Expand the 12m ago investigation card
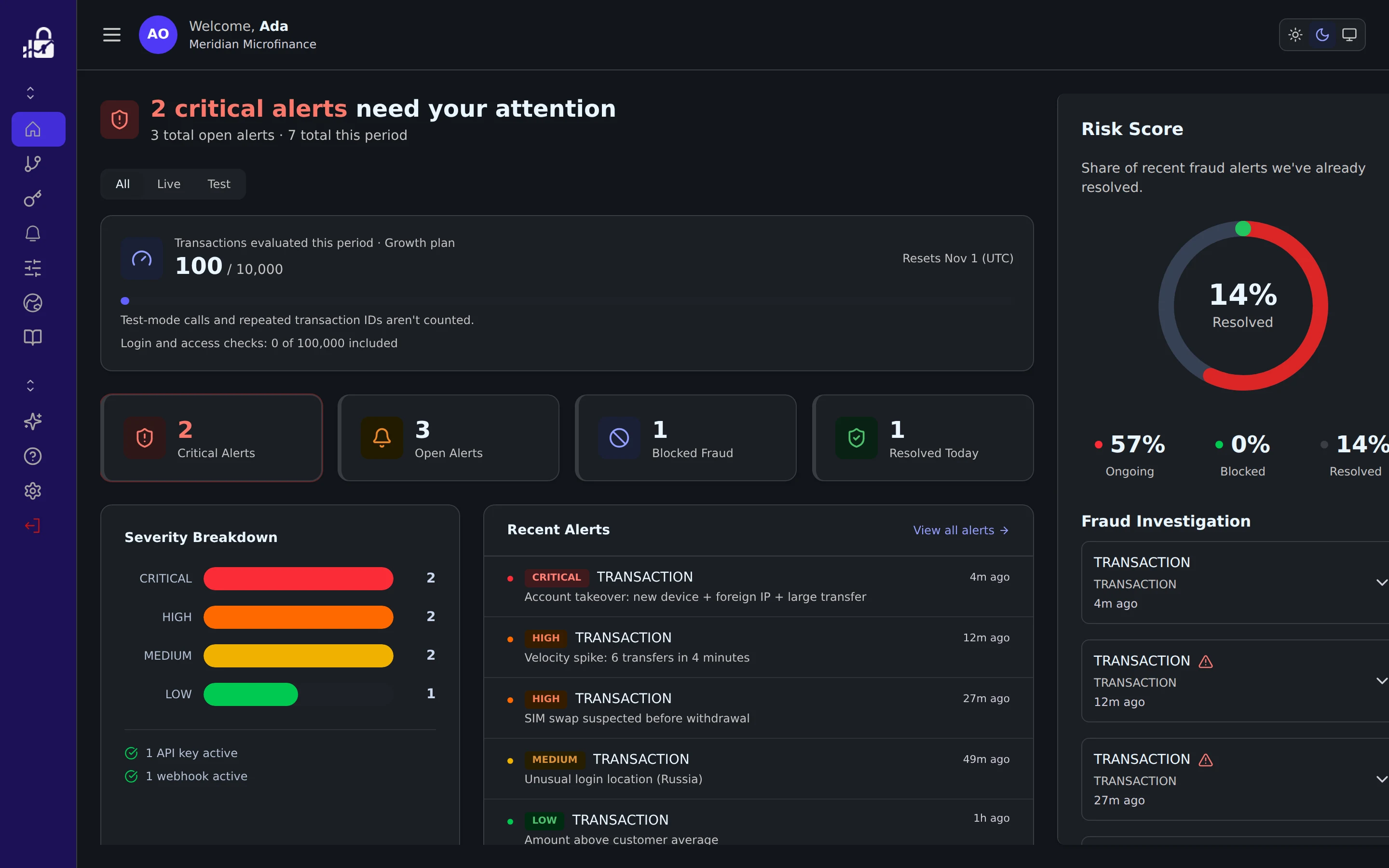 (1382, 681)
